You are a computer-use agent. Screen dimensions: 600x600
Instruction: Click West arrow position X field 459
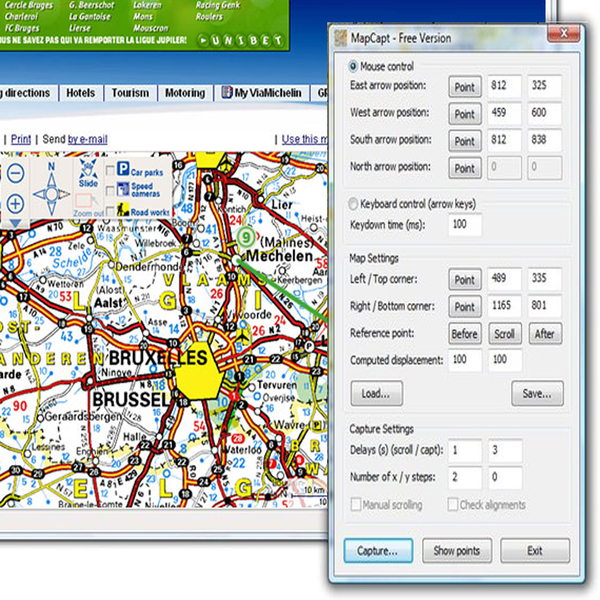pos(504,113)
